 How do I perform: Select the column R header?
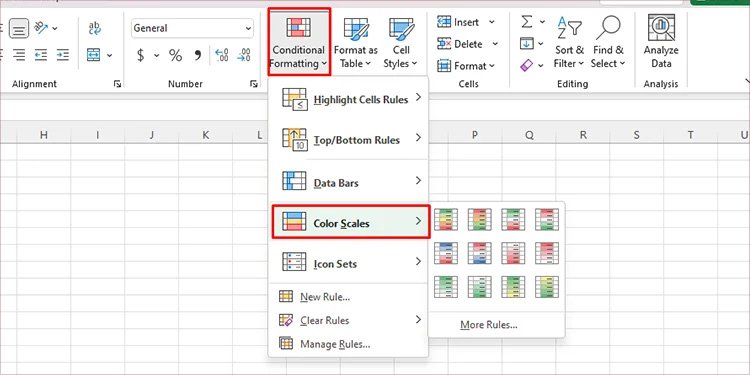tap(583, 135)
